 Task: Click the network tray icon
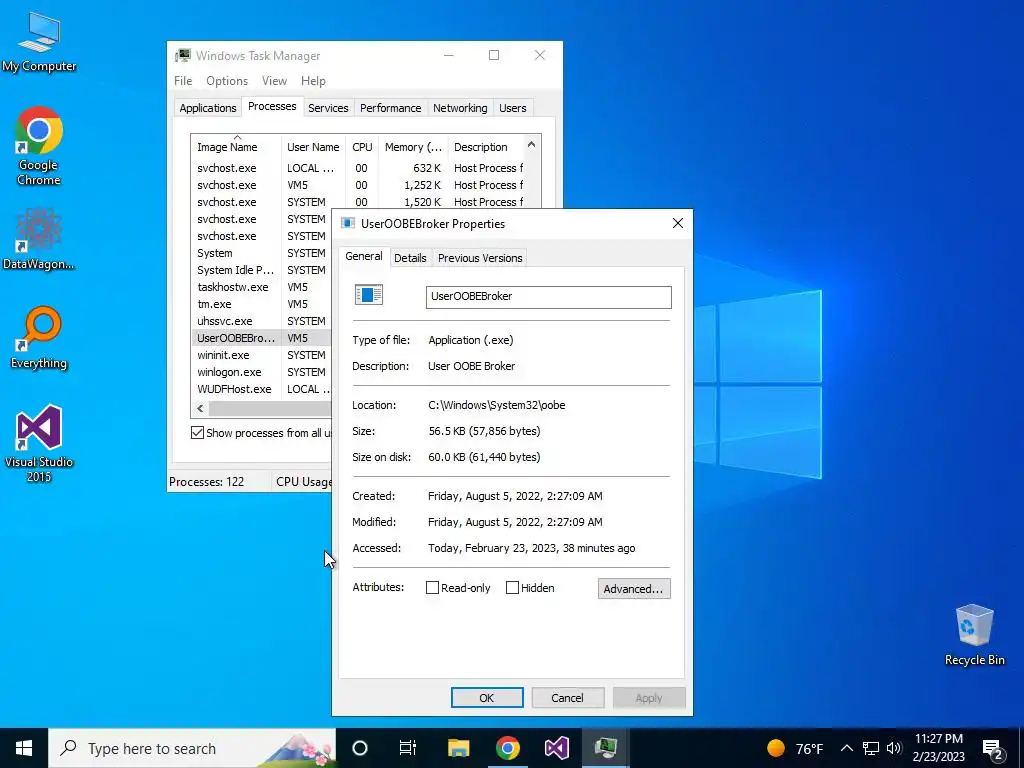(871, 748)
